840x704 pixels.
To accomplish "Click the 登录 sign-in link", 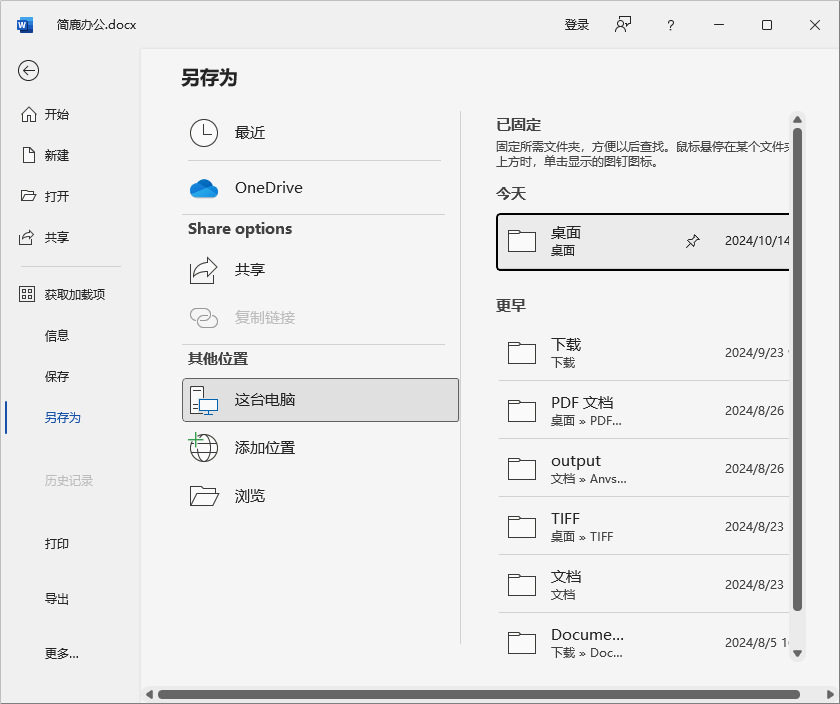I will coord(577,25).
